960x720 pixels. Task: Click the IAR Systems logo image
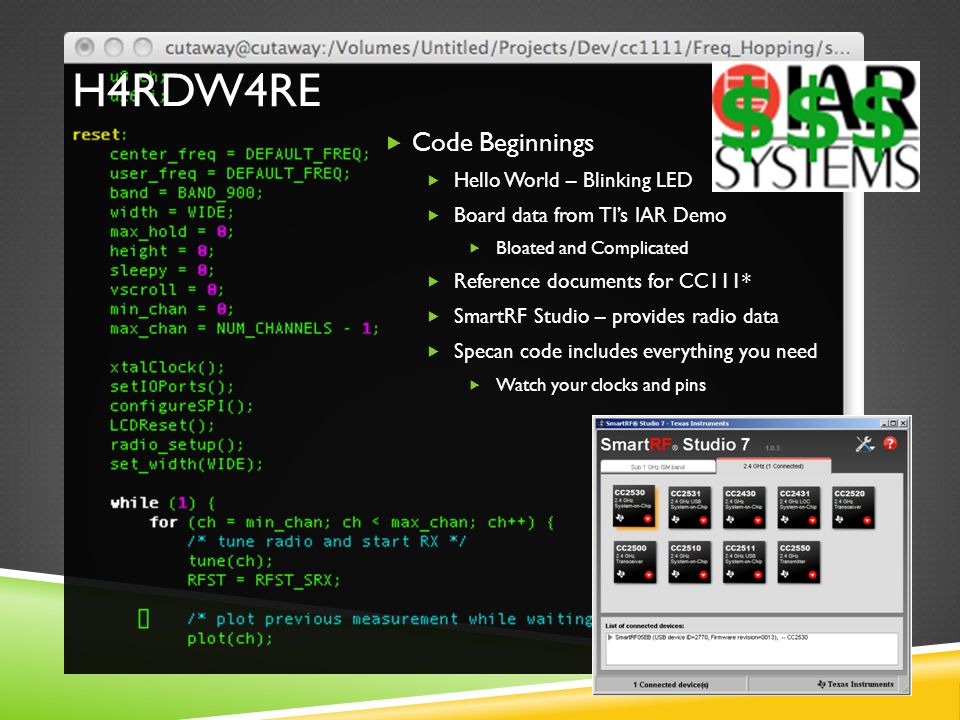tap(816, 126)
